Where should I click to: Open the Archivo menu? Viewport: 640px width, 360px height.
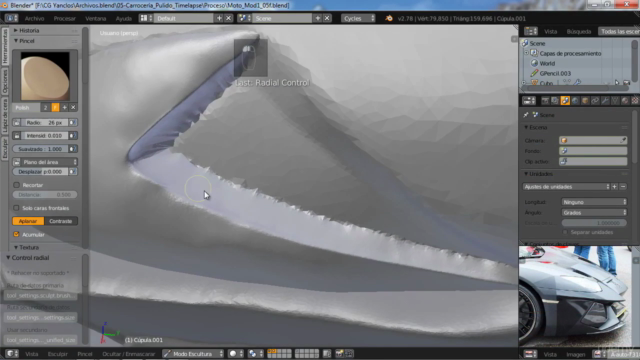pos(34,18)
